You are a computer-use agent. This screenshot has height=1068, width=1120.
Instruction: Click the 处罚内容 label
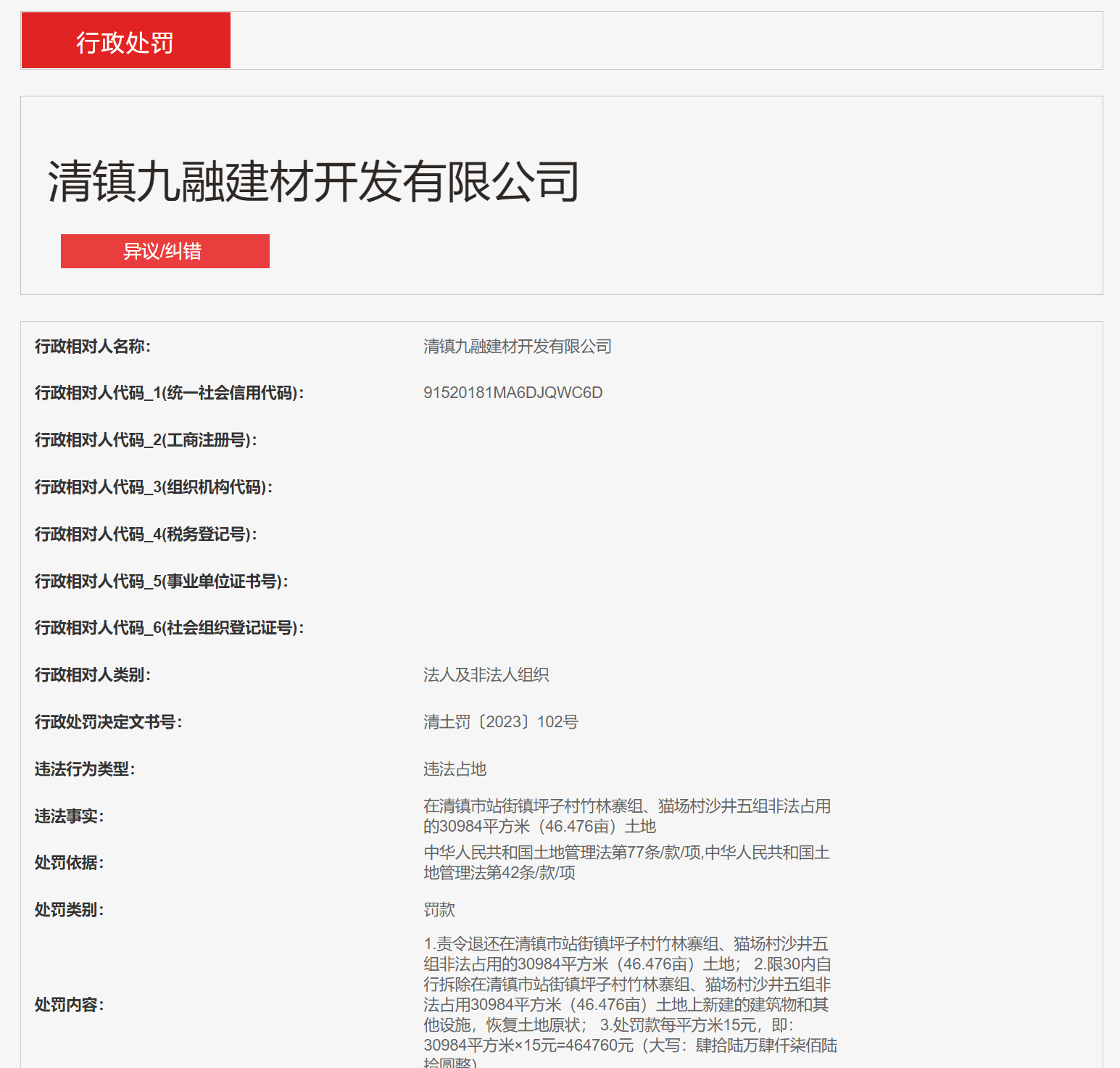[70, 1005]
